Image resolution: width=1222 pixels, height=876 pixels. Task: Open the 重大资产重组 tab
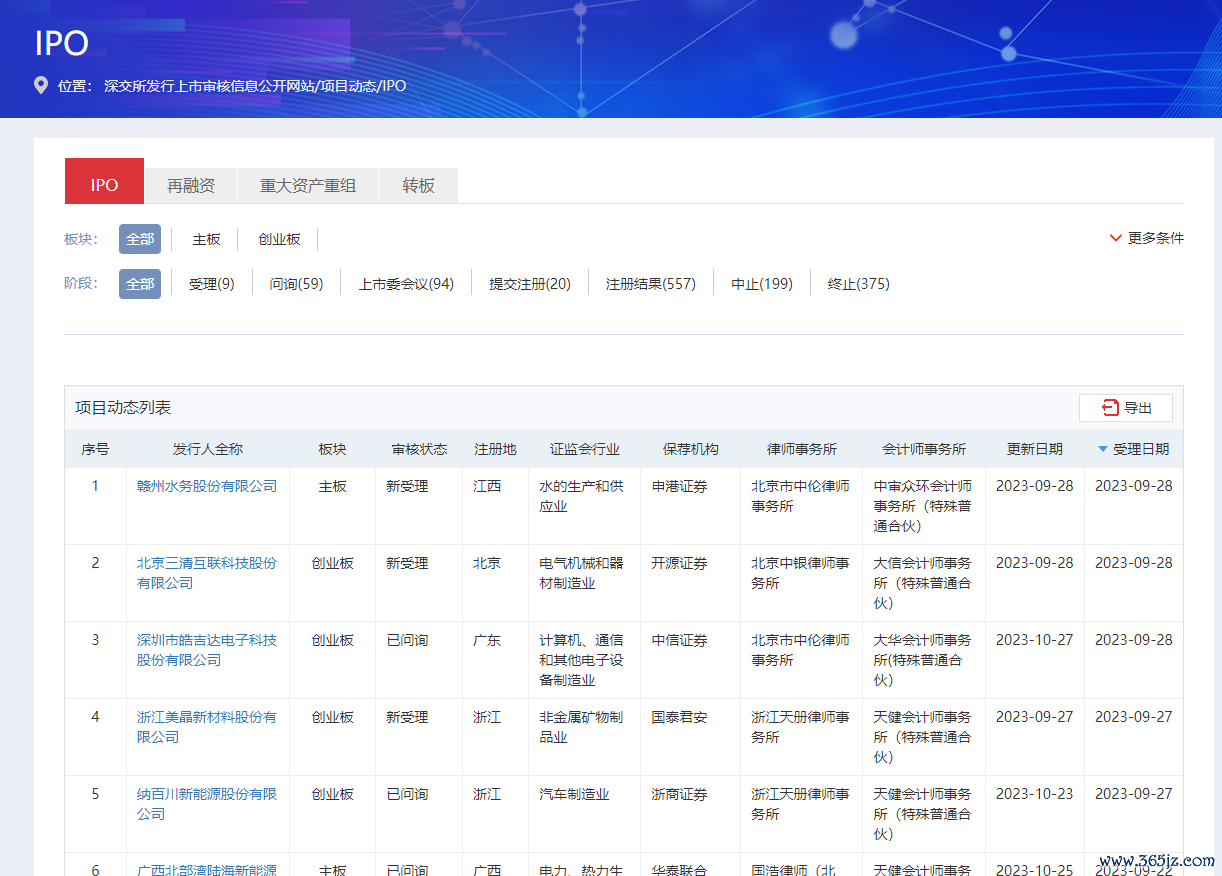click(308, 186)
